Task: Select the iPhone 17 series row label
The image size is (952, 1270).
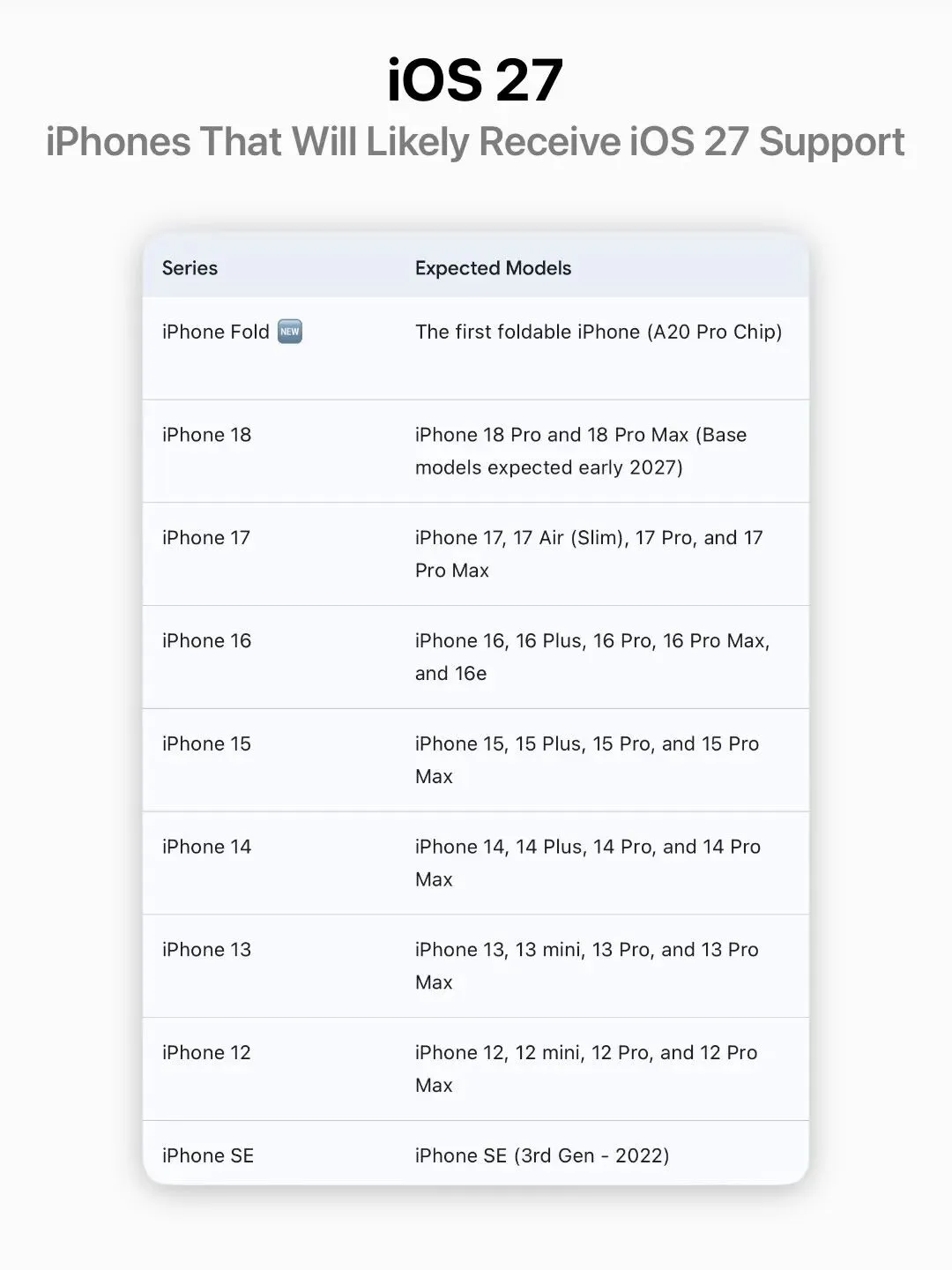Action: click(206, 538)
